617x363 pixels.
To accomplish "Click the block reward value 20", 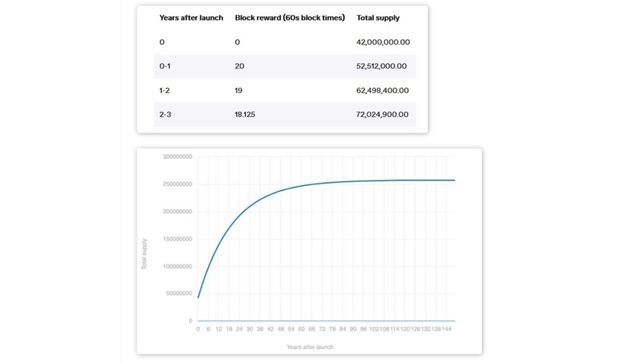I will pos(240,66).
